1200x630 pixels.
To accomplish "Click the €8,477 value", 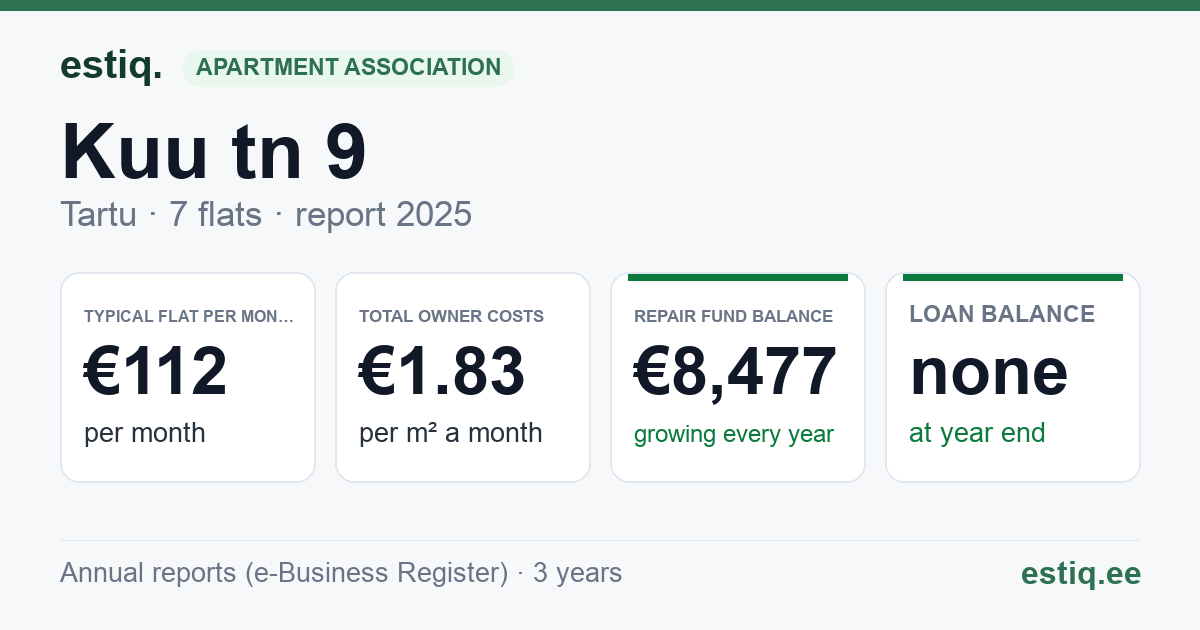I will pos(736,372).
